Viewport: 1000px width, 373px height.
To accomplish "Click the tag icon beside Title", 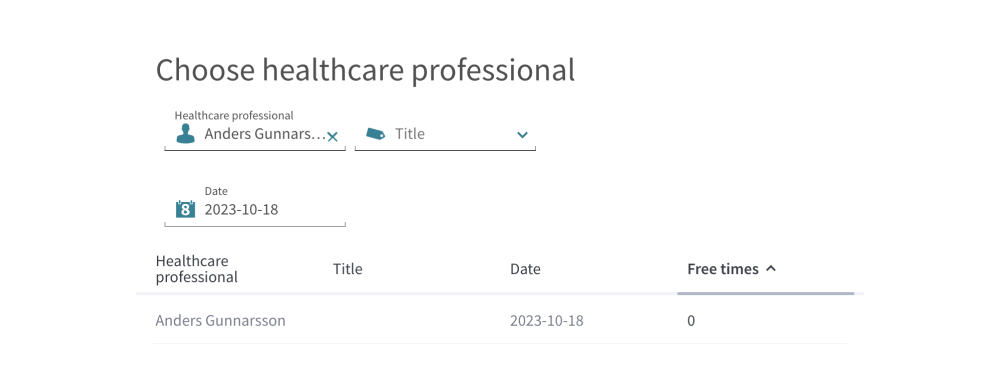I will [x=376, y=133].
